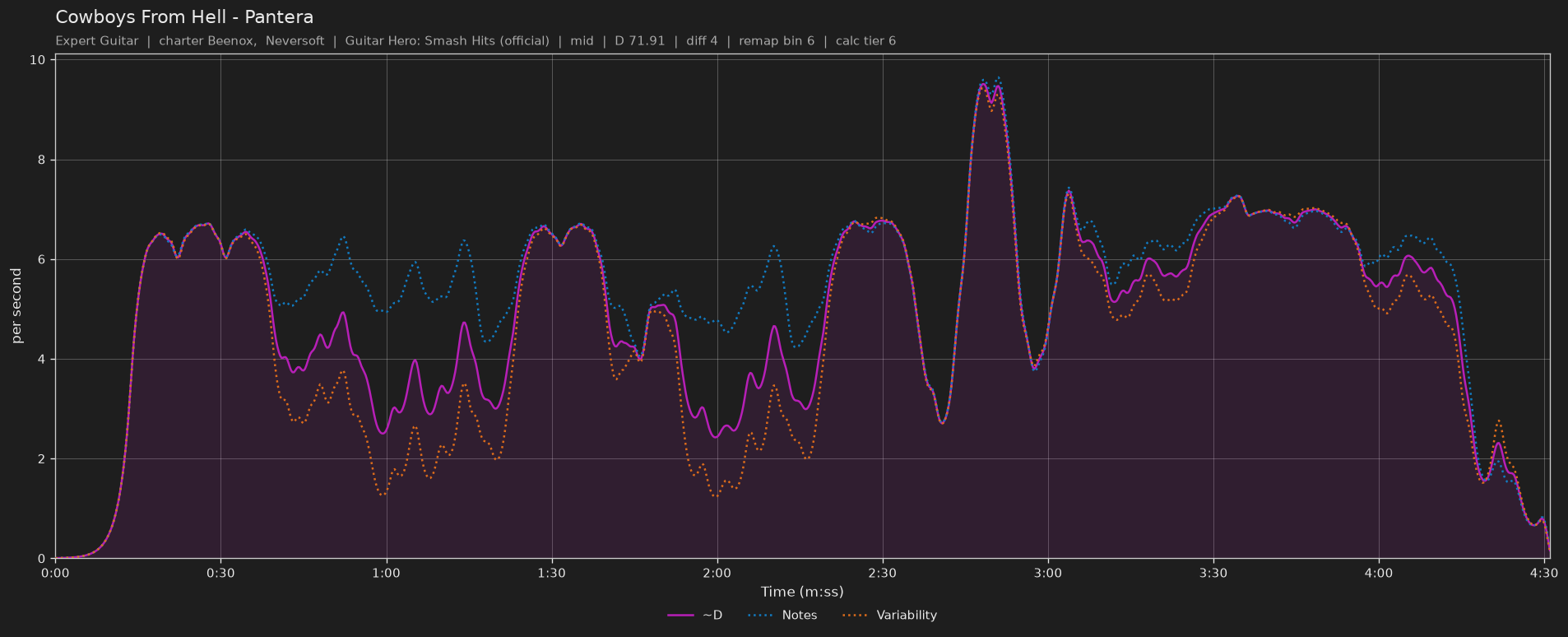Screen dimensions: 1568x637
Task: Click the '3:00' x-axis tick label
Action: pos(1048,574)
